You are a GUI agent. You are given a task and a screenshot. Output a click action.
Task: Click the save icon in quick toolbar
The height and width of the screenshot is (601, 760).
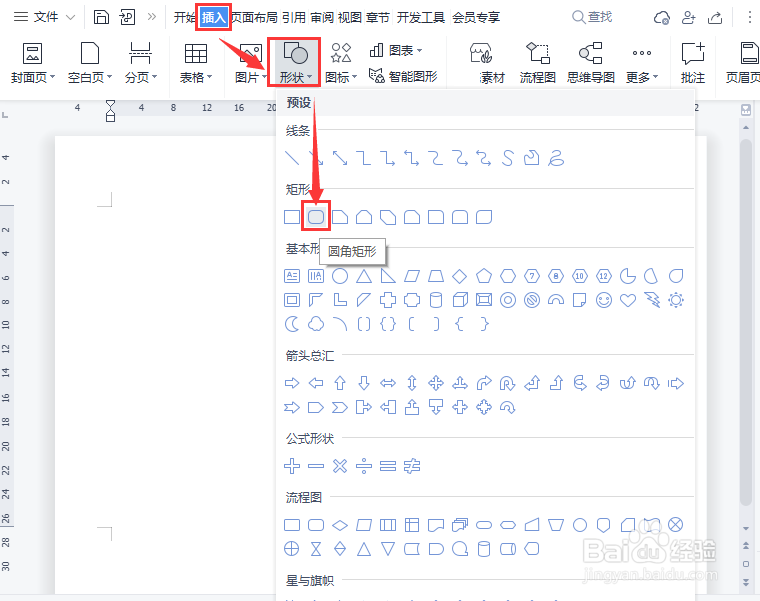[101, 17]
